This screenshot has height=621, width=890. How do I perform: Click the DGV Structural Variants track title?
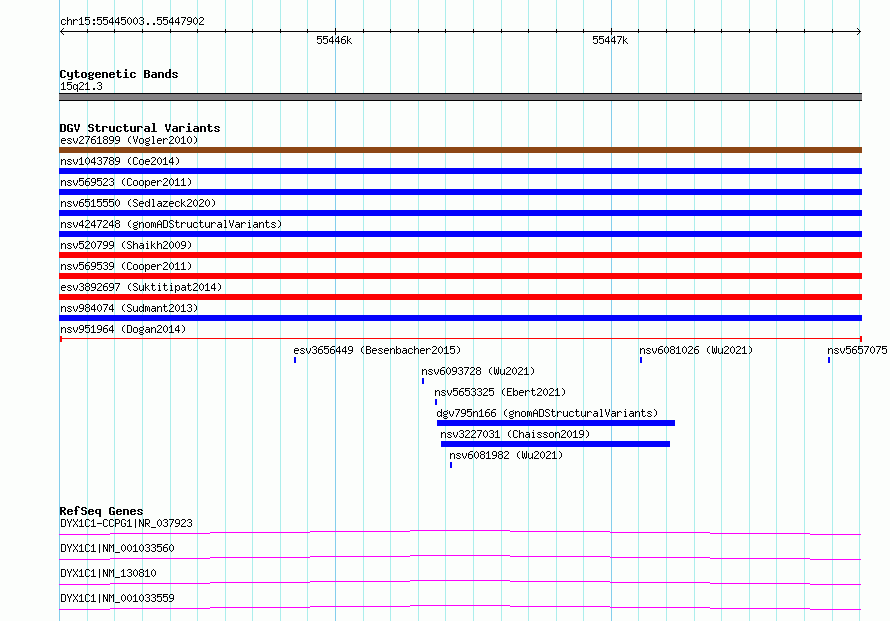tap(140, 128)
